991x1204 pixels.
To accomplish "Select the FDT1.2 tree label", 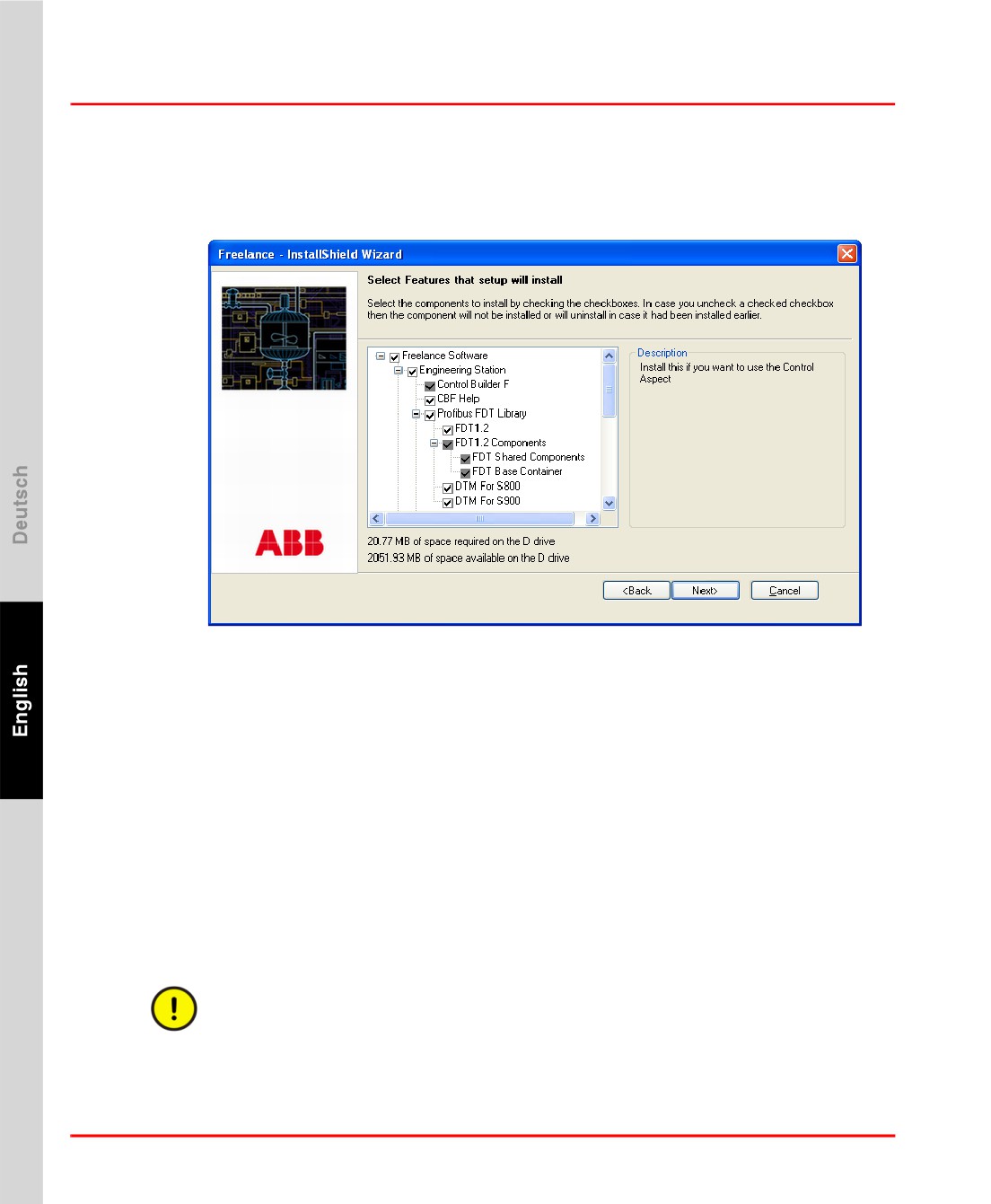I will (472, 428).
